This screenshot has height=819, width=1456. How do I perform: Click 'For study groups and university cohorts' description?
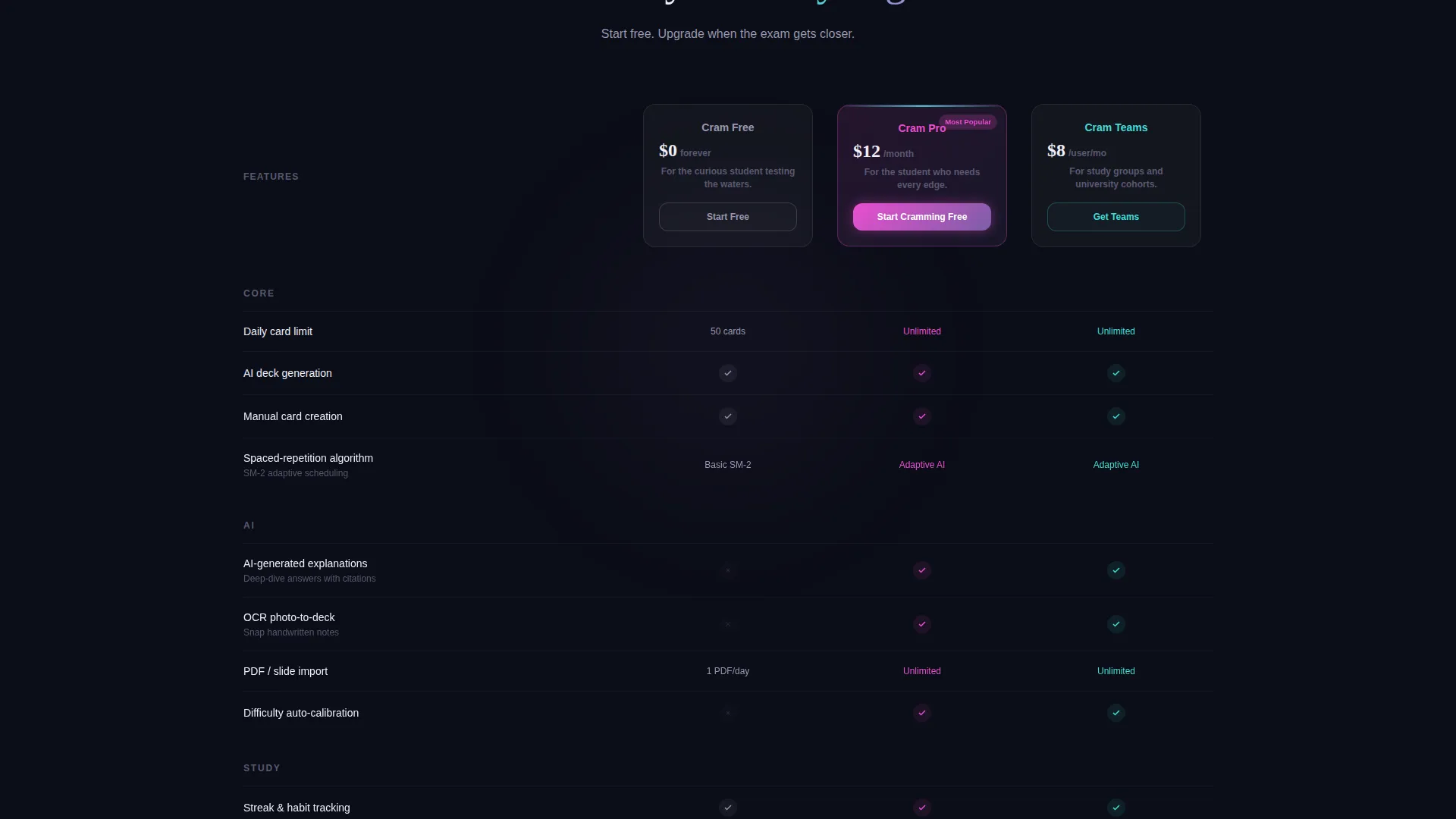1116,177
